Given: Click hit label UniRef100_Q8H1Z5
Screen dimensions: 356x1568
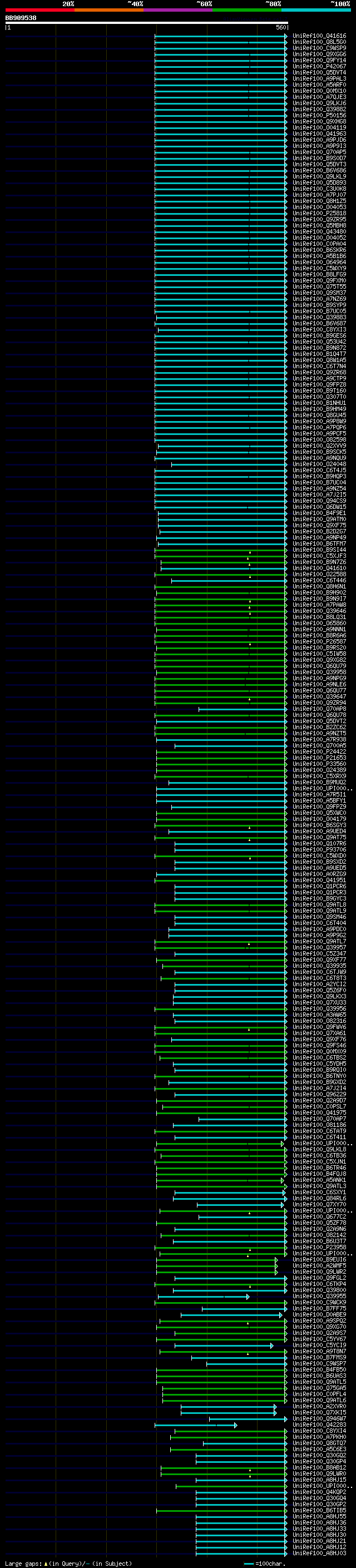Looking at the screenshot, I should pos(319,201).
